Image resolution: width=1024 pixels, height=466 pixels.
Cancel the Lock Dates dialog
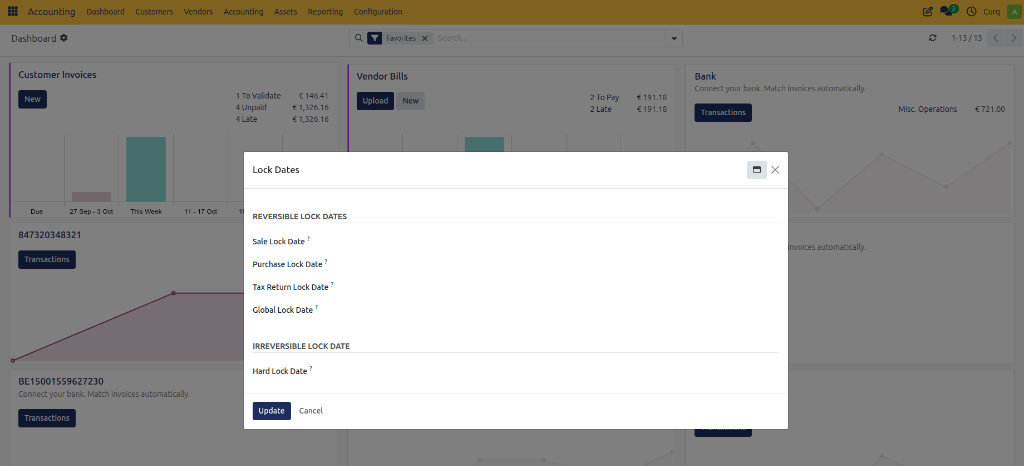(x=311, y=411)
